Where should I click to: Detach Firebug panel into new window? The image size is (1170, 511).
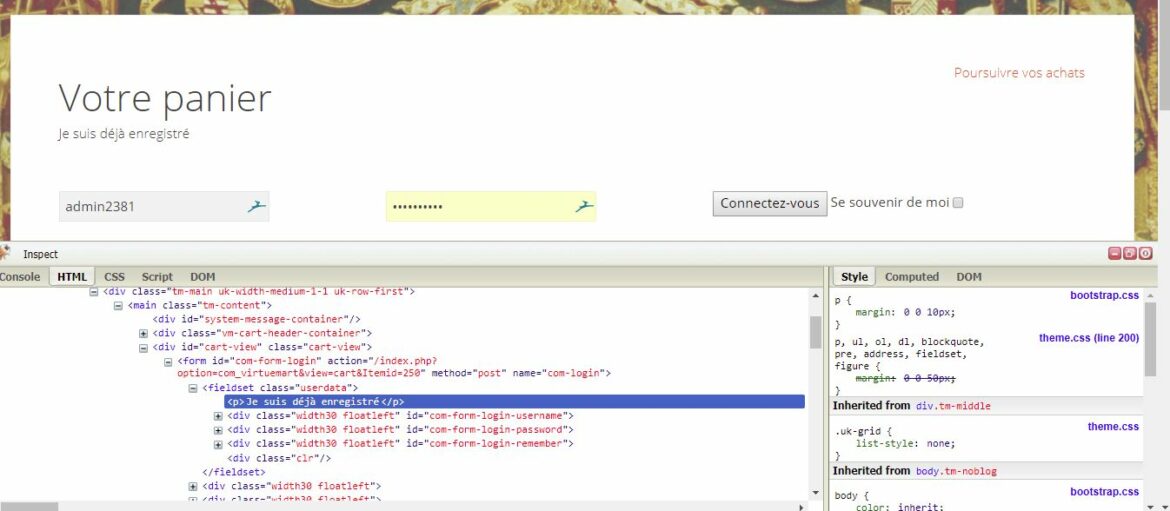point(1130,254)
